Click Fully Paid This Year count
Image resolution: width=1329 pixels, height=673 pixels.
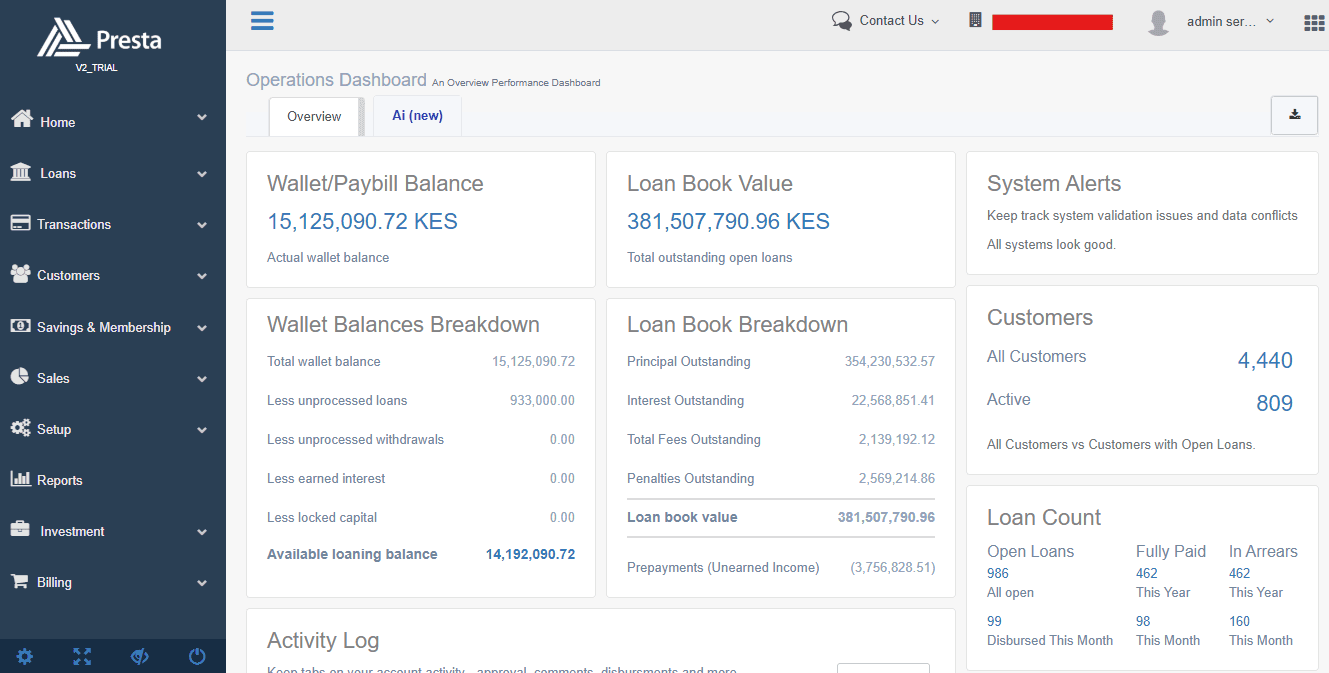pos(1147,573)
